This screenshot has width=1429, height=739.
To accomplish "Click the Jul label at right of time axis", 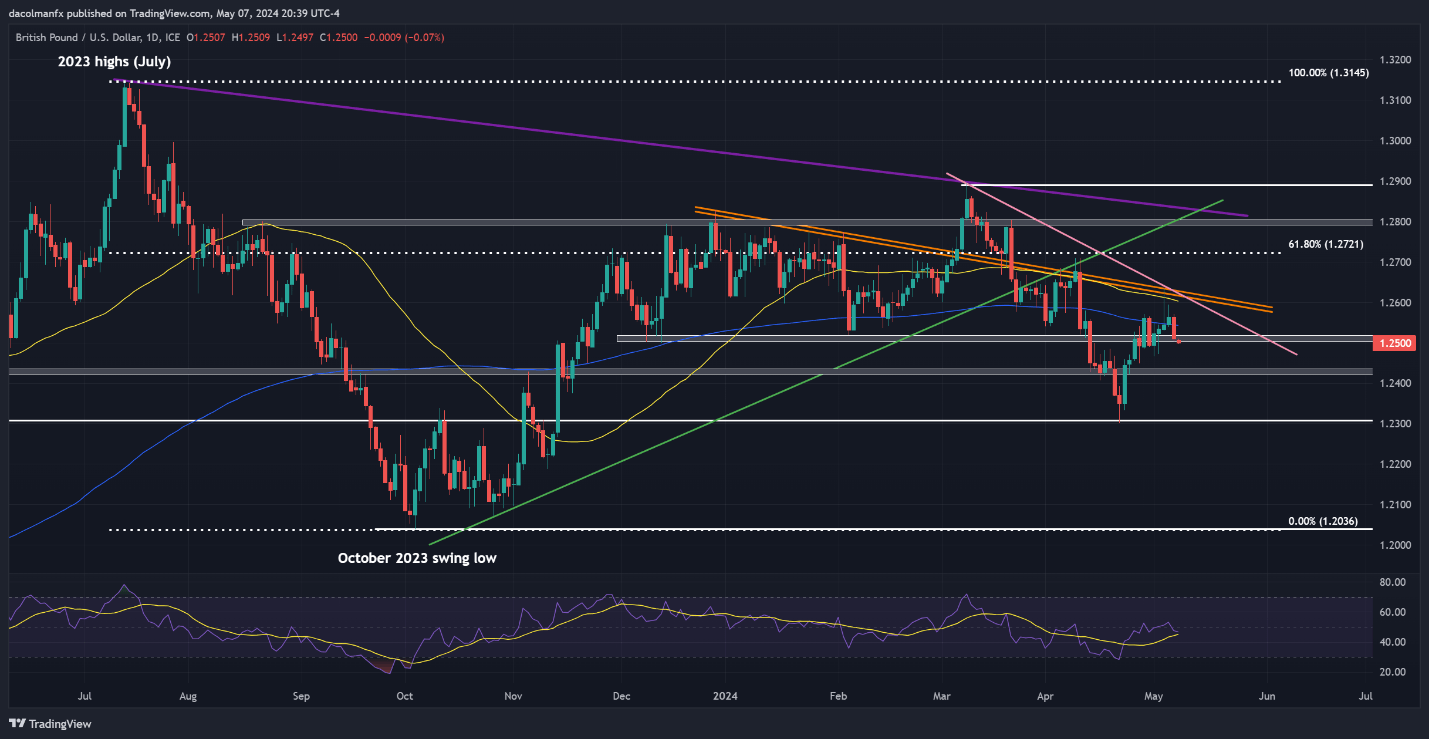I will (x=1366, y=693).
